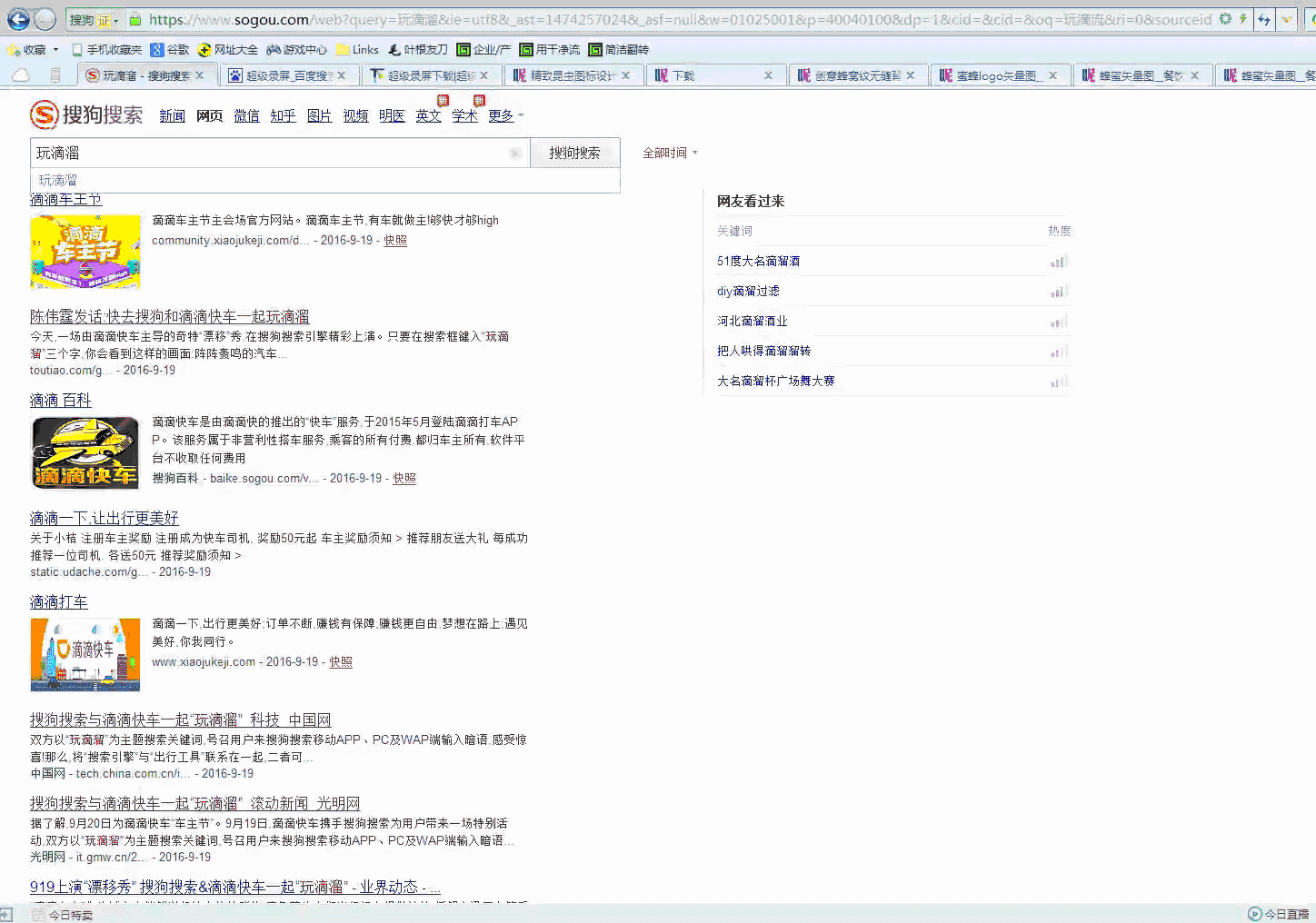The image size is (1316, 923).
Task: Select the 玩滴溜 autocomplete suggestion
Action: (57, 180)
